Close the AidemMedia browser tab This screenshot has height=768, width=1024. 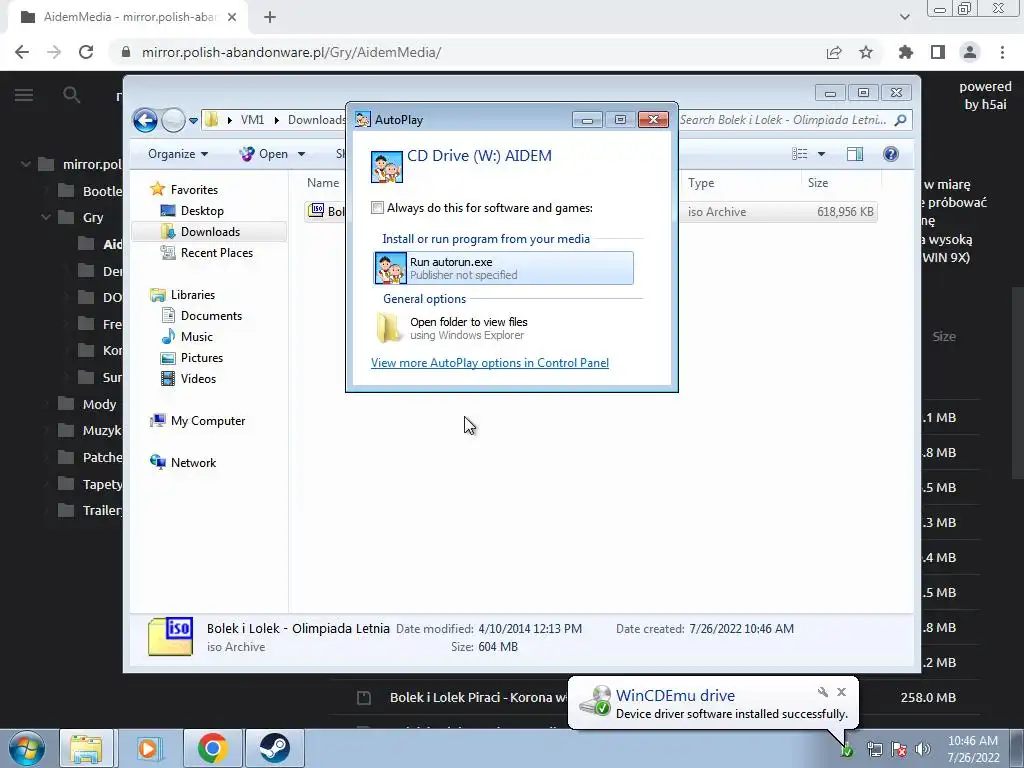(x=232, y=18)
